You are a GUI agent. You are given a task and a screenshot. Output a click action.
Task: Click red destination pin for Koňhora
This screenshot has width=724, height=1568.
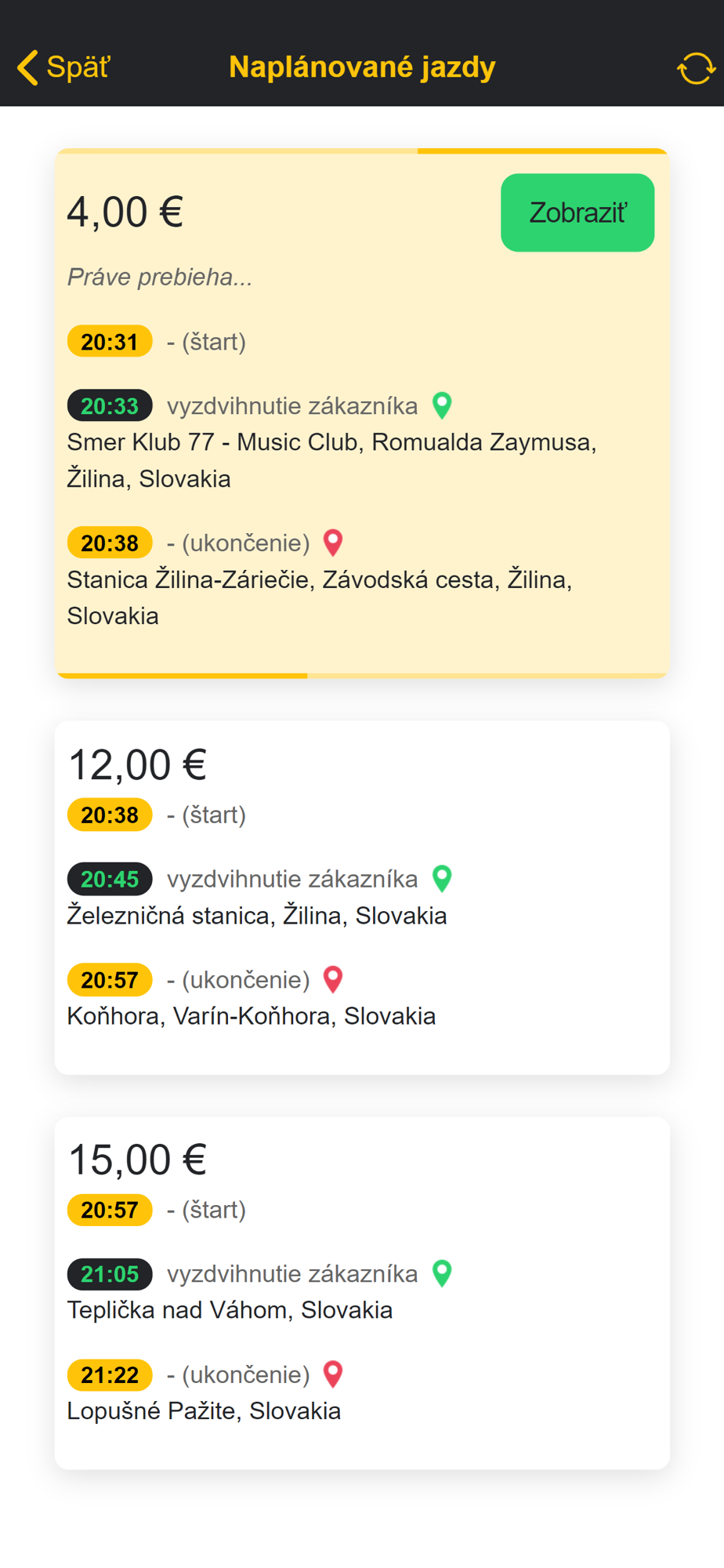(333, 979)
